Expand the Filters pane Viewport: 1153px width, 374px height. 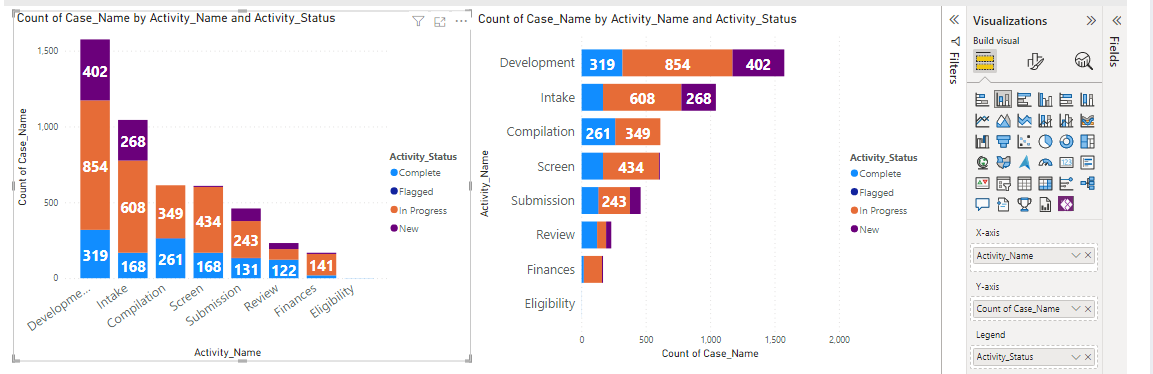tap(954, 21)
